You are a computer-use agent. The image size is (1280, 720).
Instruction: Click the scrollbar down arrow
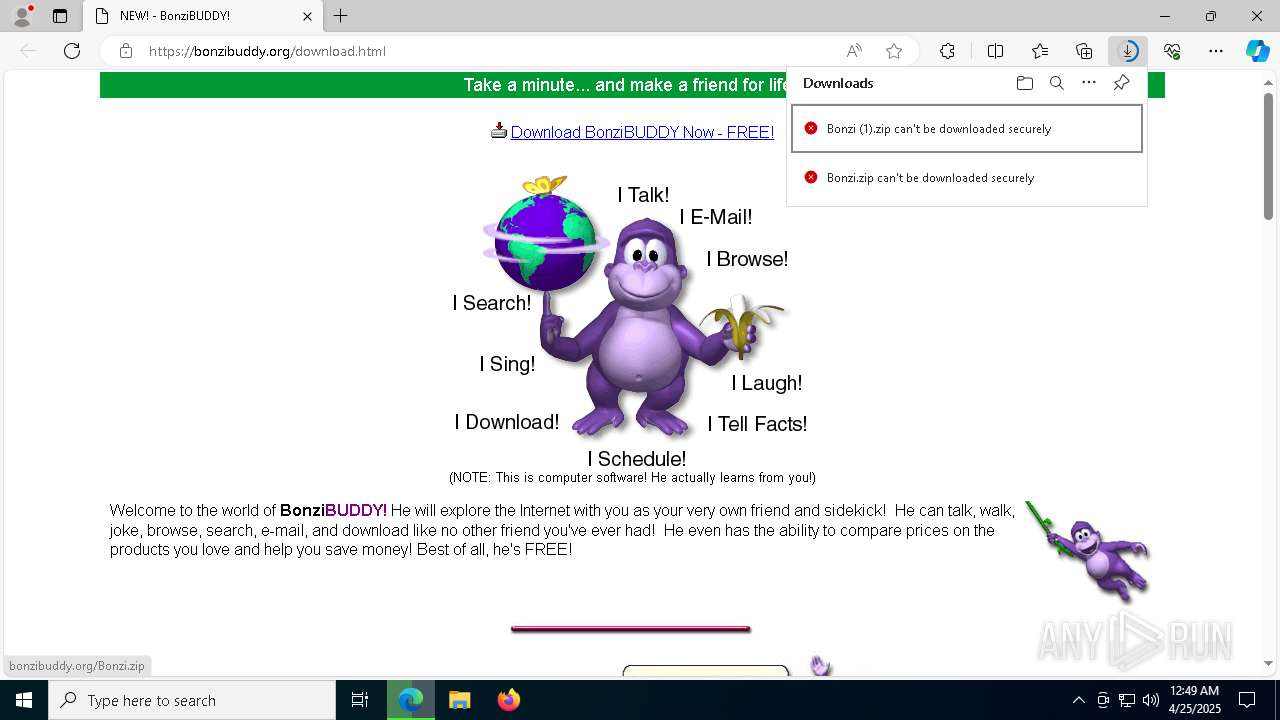pyautogui.click(x=1268, y=663)
